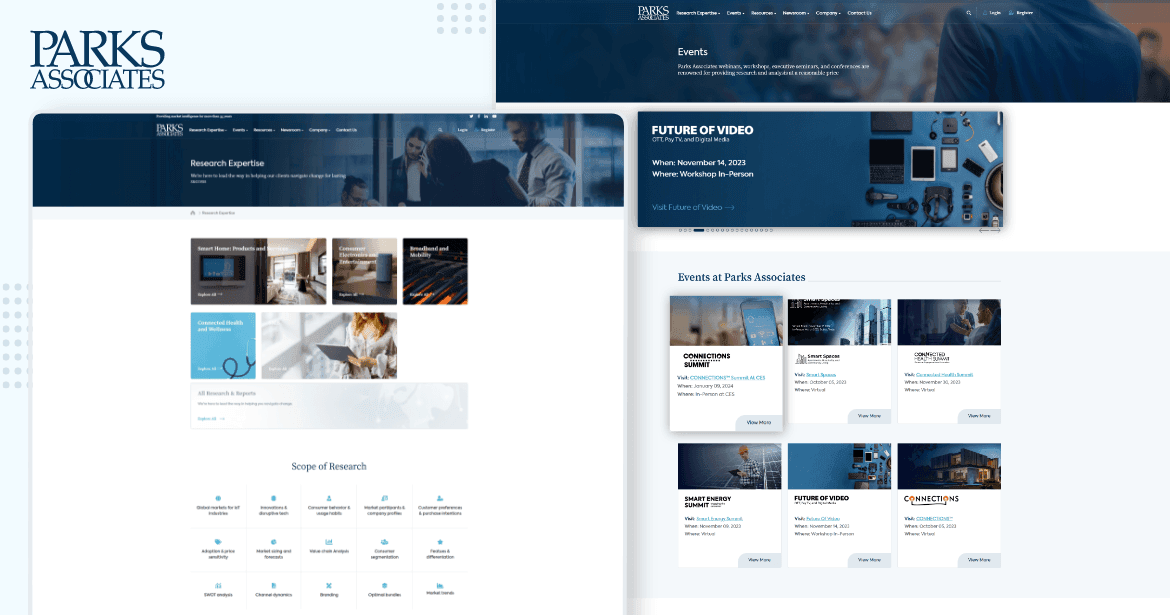Click Global markets for IoT industries icon
Image resolution: width=1170 pixels, height=615 pixels.
click(218, 498)
